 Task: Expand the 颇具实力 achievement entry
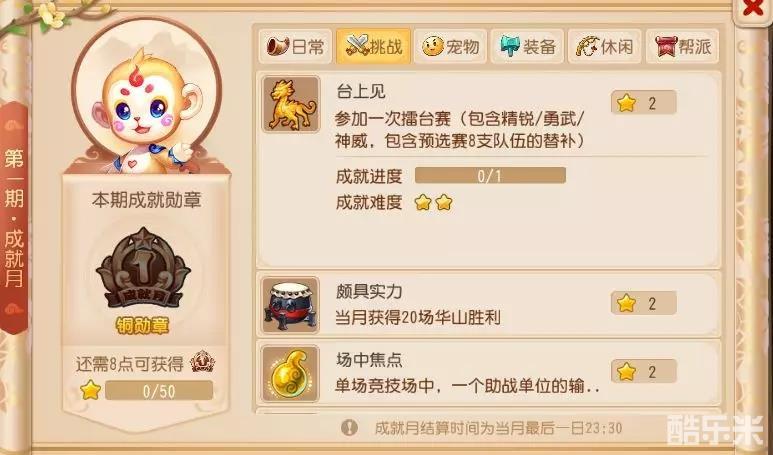(x=489, y=305)
